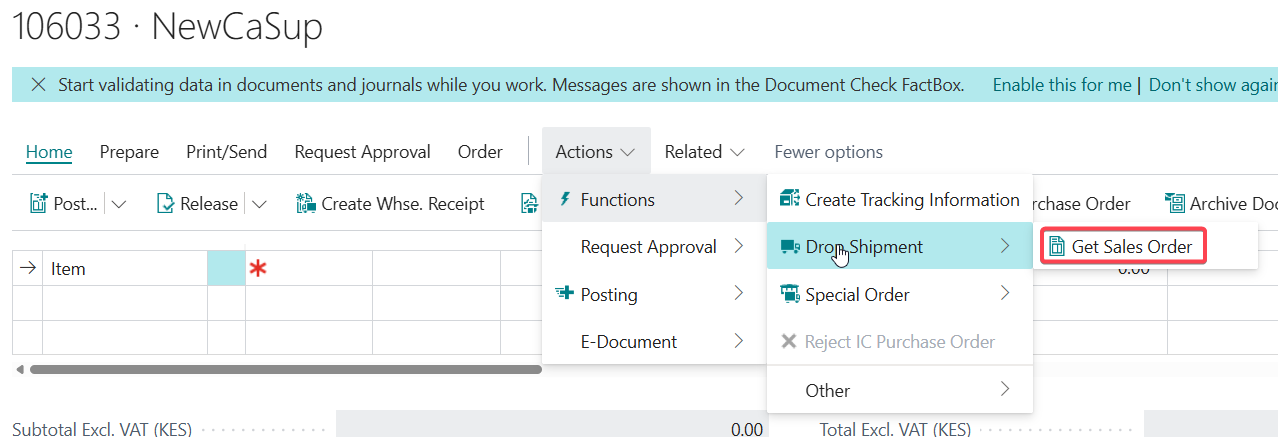Expand the Post dropdown arrow
This screenshot has height=437, width=1278.
pyautogui.click(x=119, y=204)
